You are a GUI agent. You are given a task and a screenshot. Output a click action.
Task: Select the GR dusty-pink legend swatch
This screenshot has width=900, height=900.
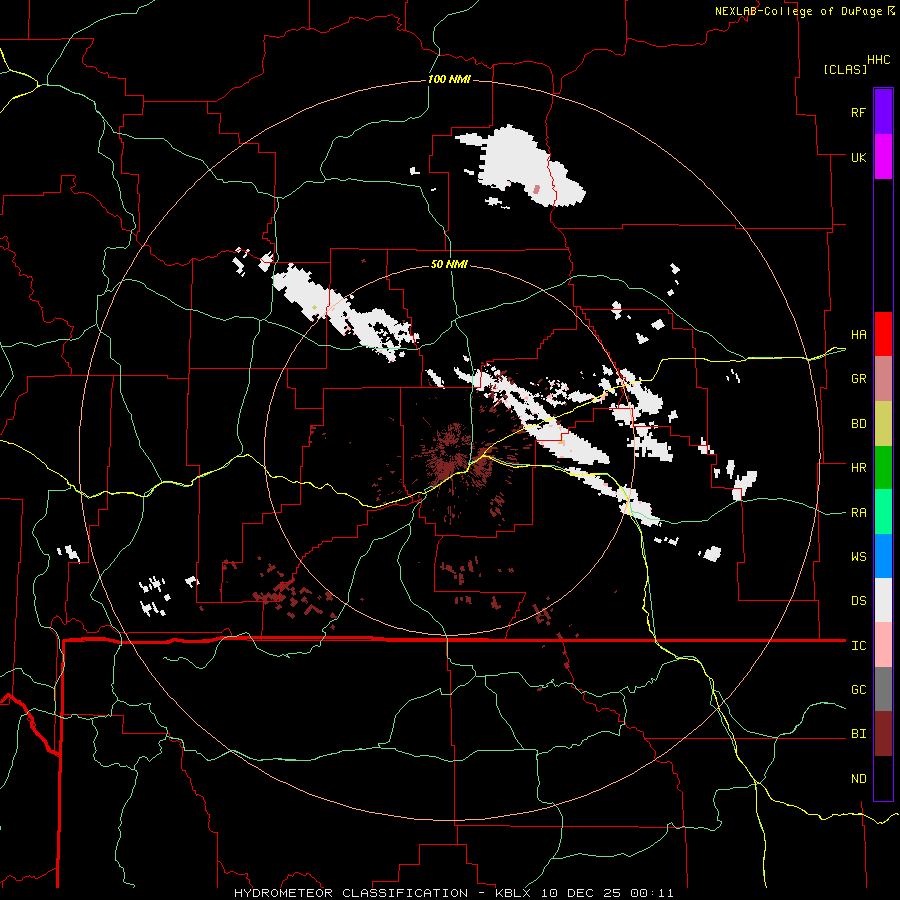[x=883, y=379]
